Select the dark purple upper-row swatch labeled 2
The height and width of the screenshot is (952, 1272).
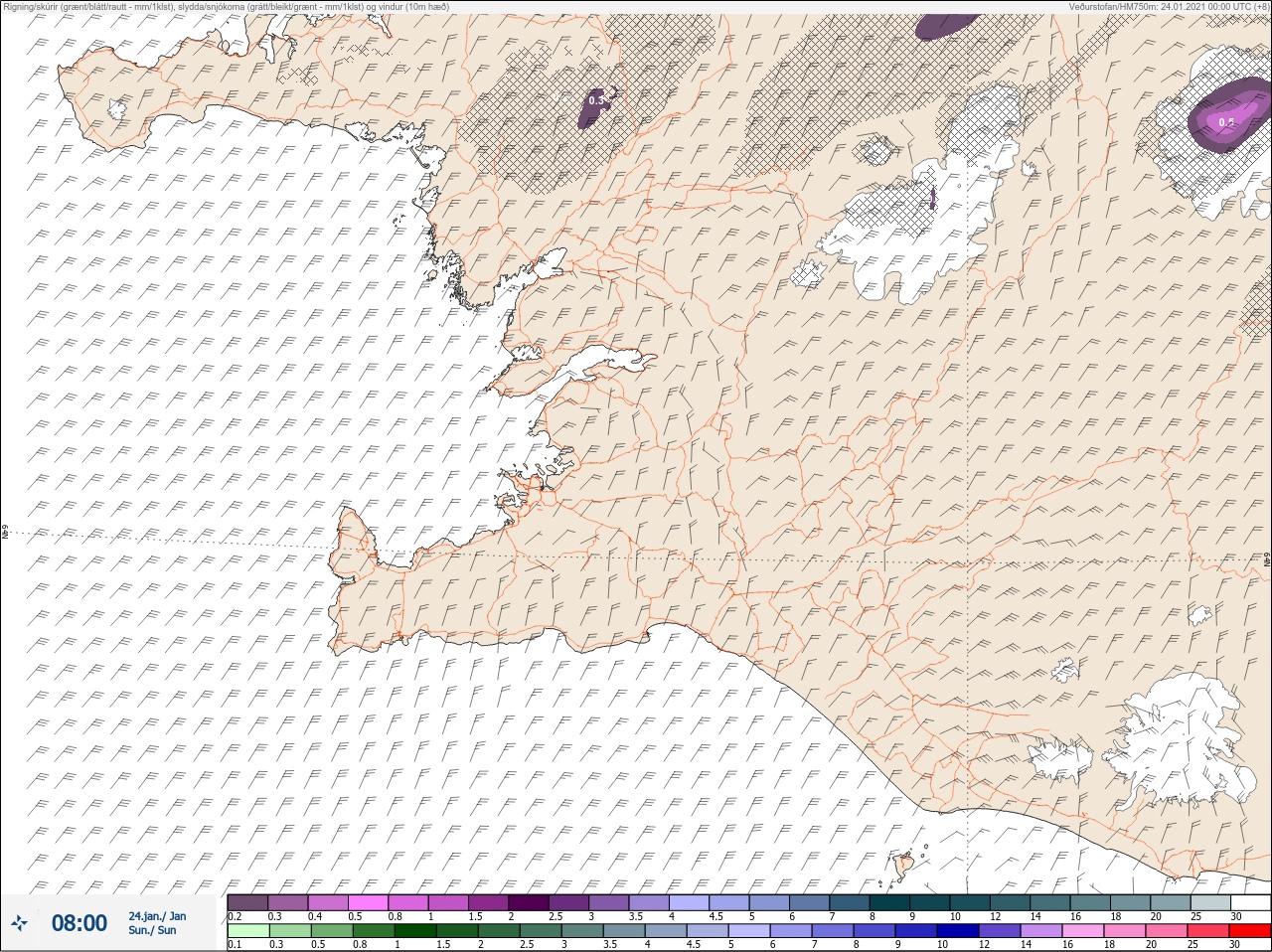tap(529, 902)
